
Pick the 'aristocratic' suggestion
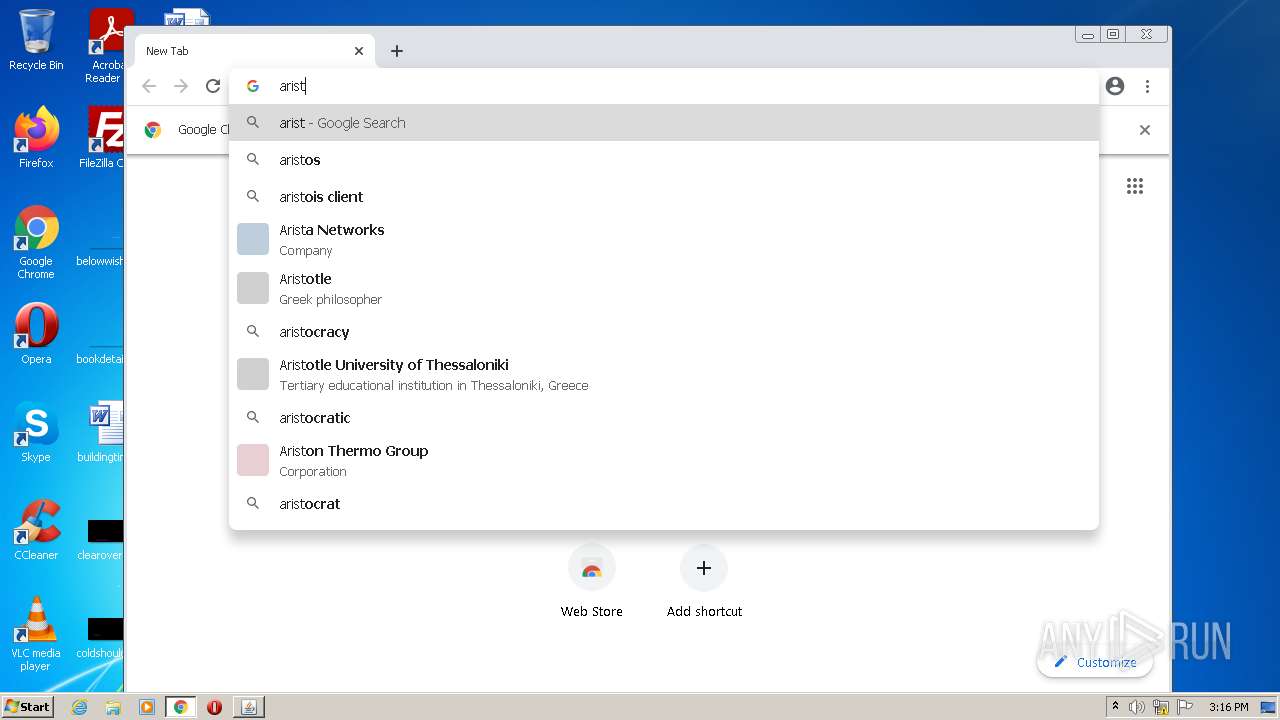[664, 418]
